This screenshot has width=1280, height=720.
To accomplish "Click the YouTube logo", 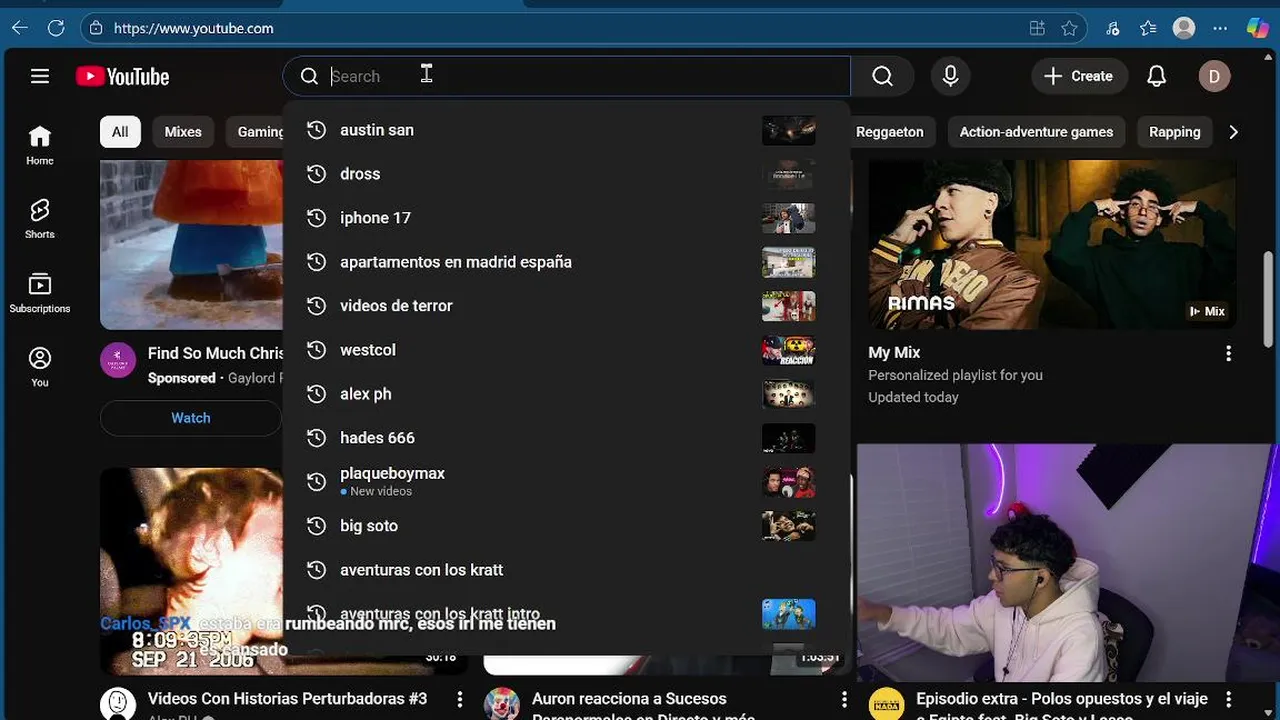I will [123, 76].
